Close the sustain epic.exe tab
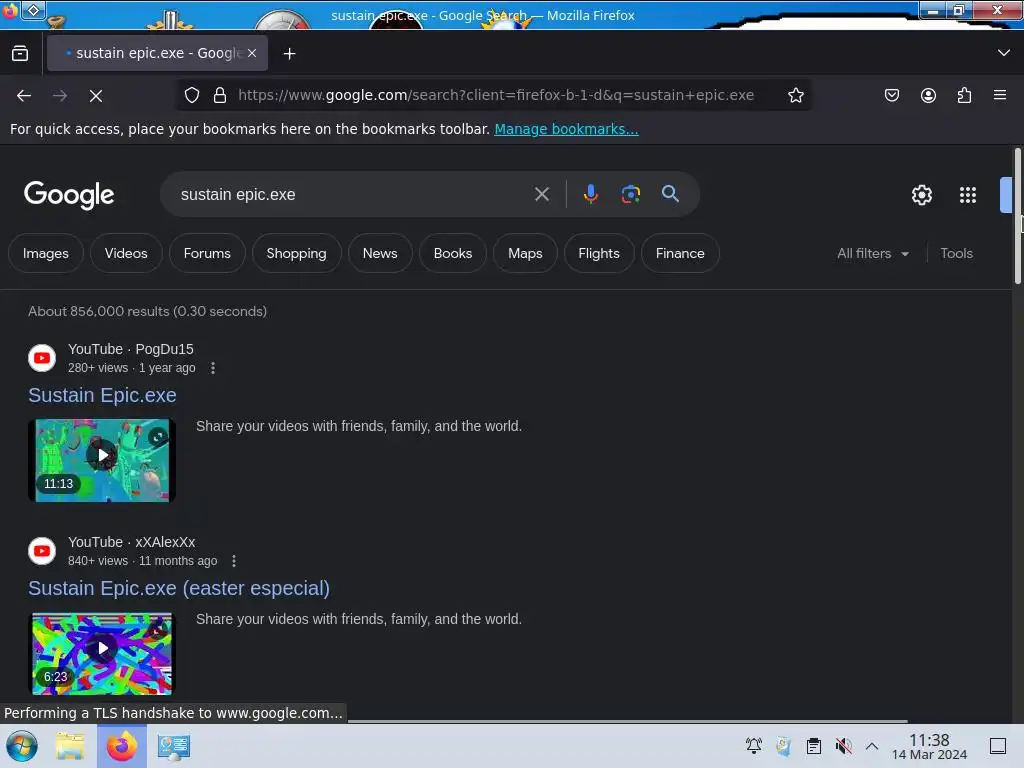Viewport: 1024px width, 768px height. [252, 54]
